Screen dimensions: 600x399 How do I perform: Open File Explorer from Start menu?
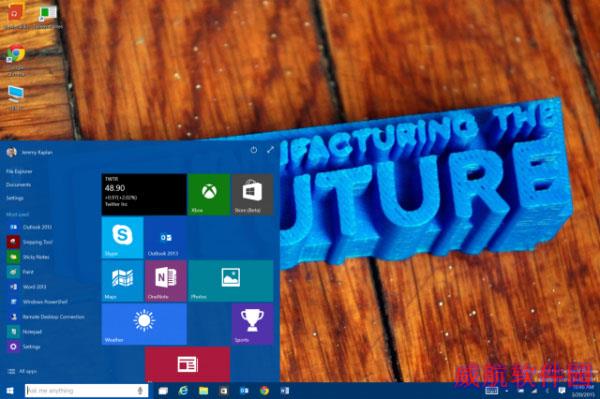pyautogui.click(x=19, y=171)
